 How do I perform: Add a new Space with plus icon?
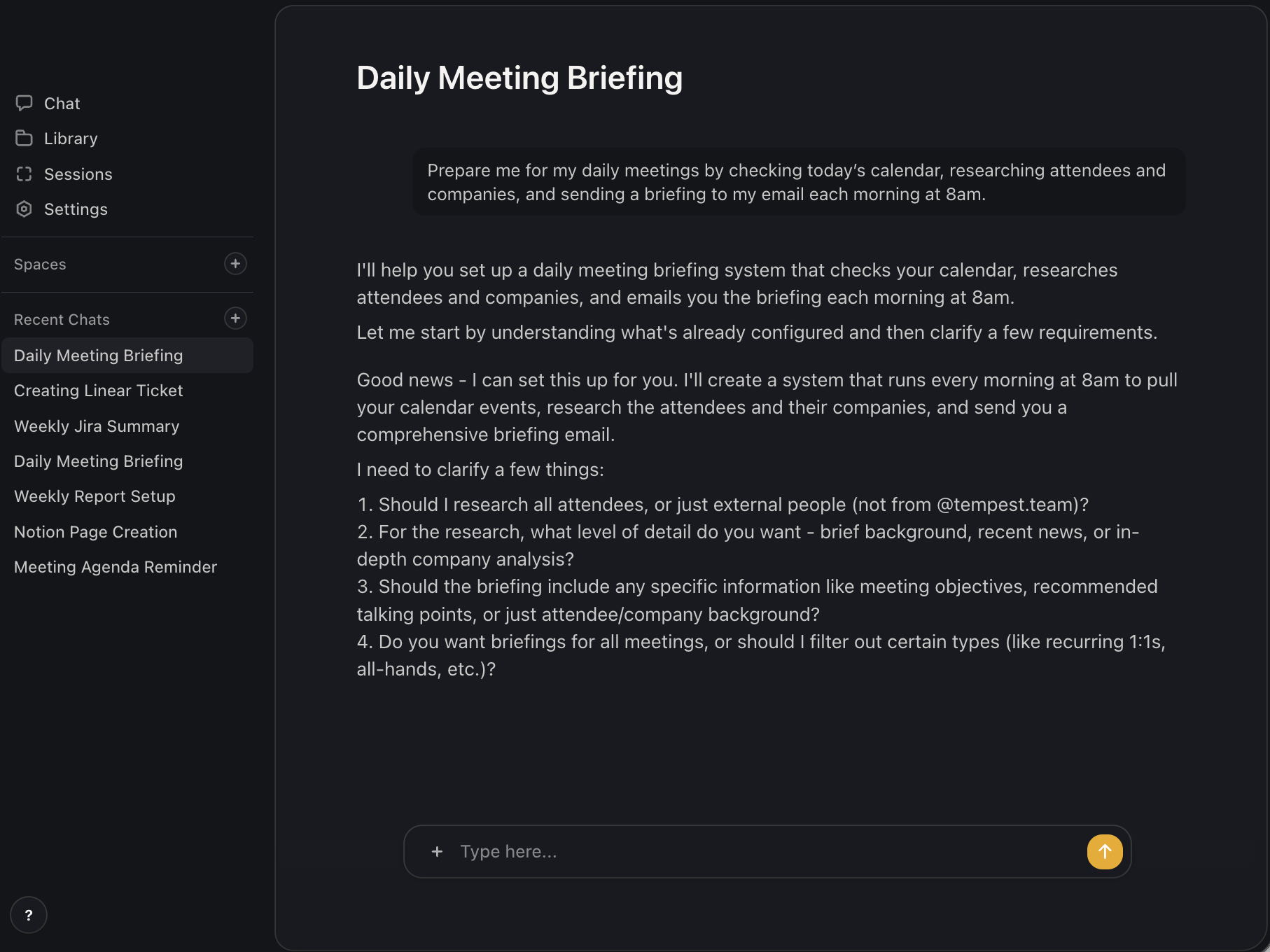235,264
